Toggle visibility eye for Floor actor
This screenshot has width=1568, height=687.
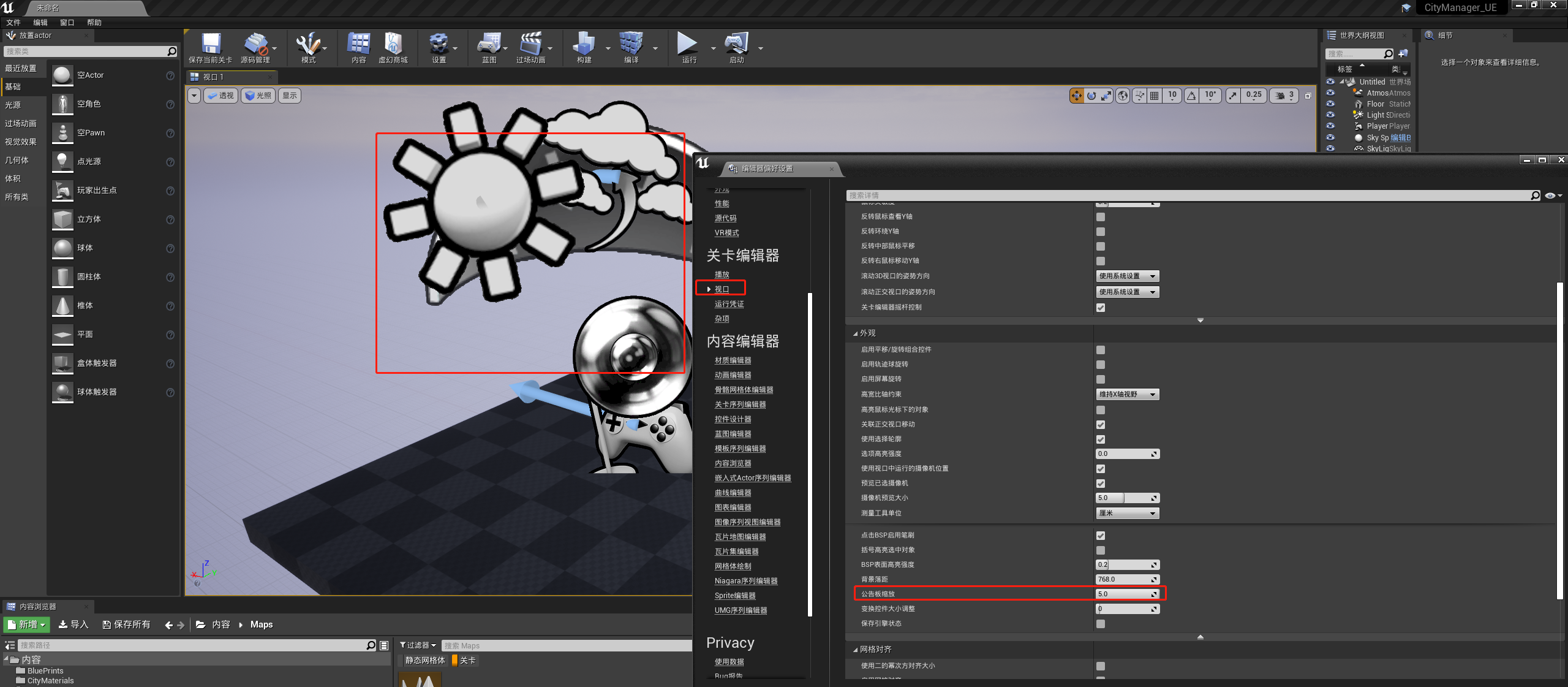[x=1330, y=104]
